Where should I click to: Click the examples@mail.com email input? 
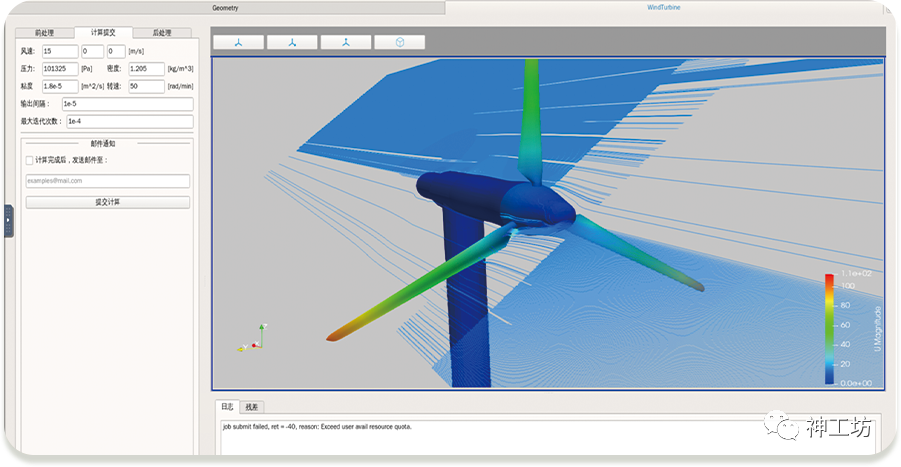107,181
